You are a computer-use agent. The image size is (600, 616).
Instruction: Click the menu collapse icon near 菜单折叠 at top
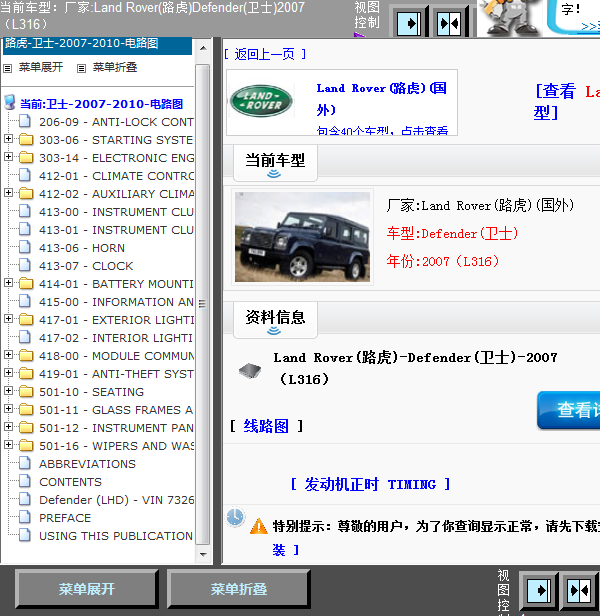[x=81, y=68]
